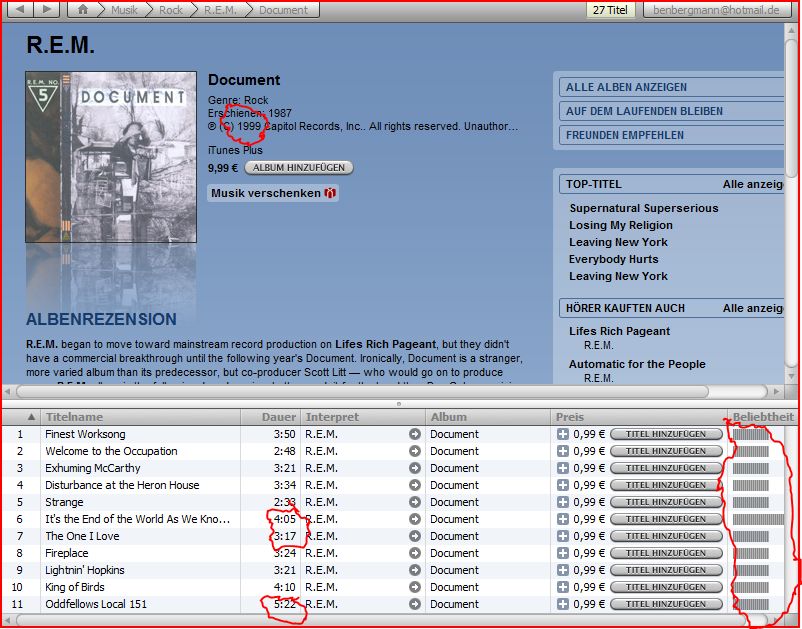Click the plus icon in The One I Love row
The height and width of the screenshot is (629, 802).
pos(563,536)
